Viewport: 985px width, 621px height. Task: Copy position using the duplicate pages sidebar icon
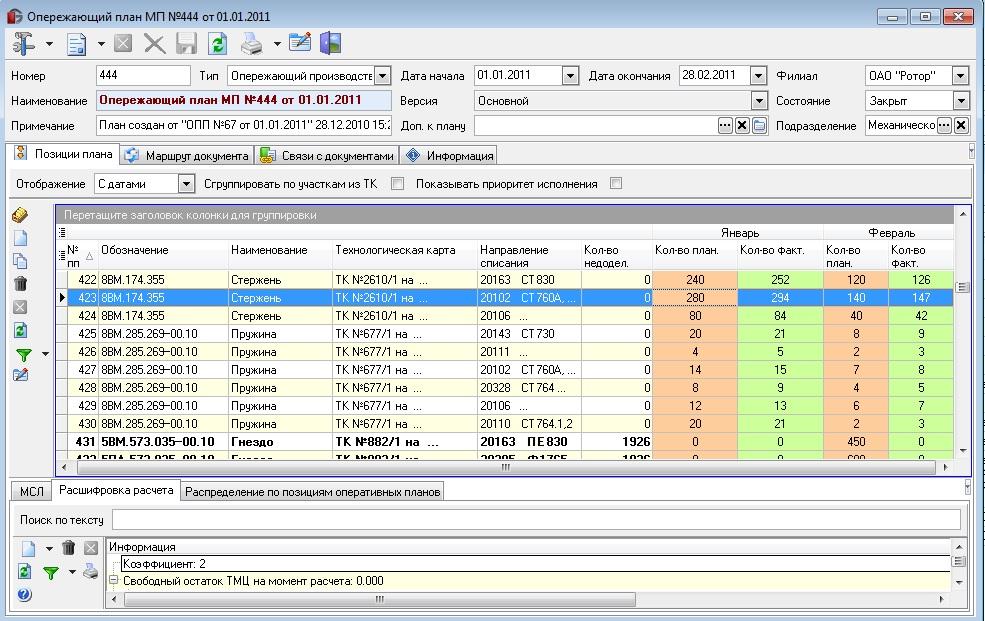point(20,261)
